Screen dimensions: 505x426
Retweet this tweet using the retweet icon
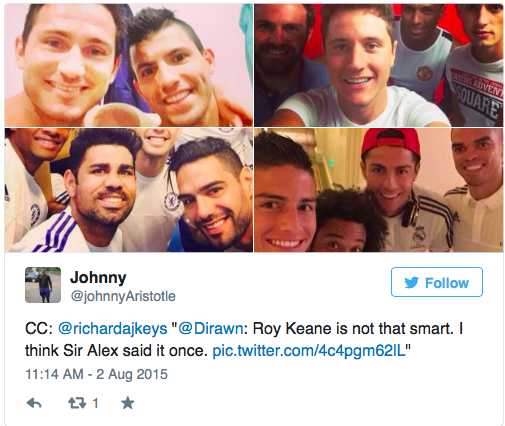coord(77,403)
